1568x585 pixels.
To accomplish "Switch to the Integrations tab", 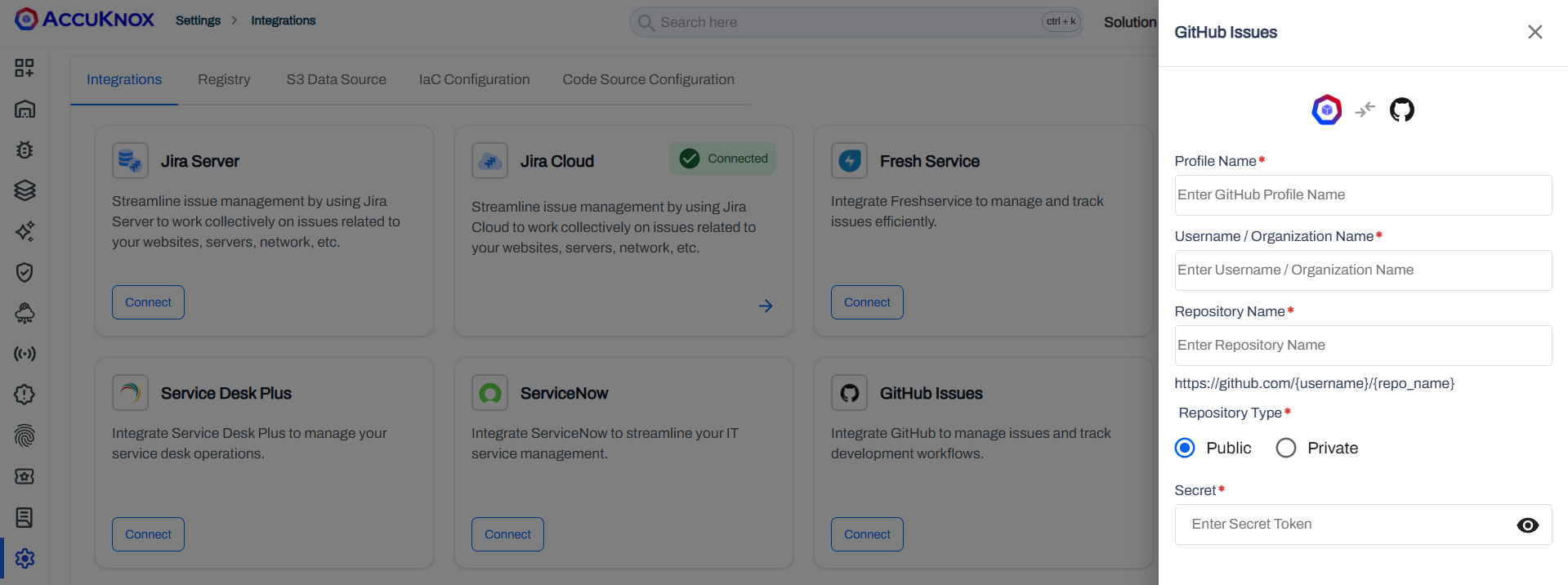I will [124, 79].
